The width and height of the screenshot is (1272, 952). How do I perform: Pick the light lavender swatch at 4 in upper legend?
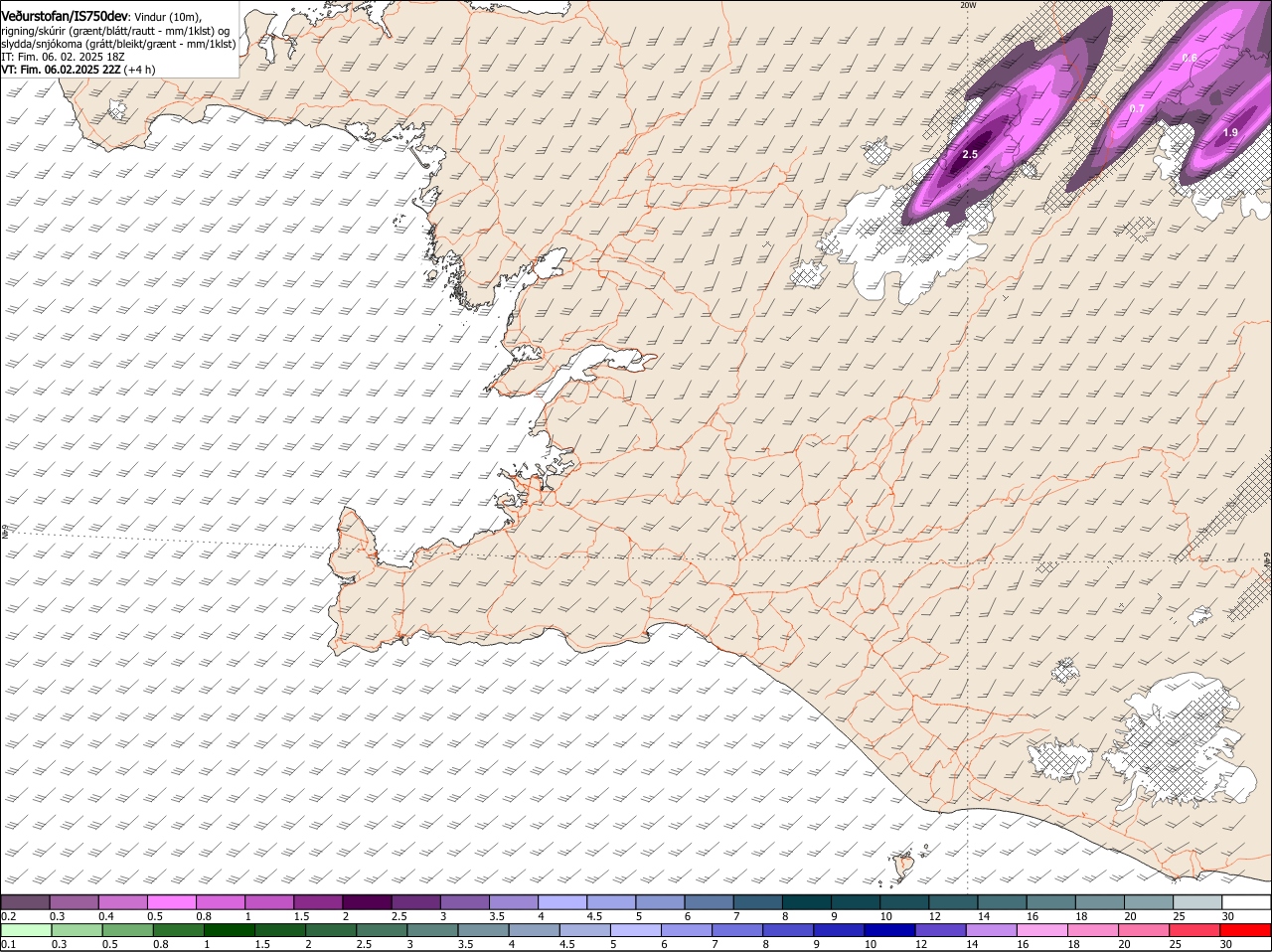[562, 901]
